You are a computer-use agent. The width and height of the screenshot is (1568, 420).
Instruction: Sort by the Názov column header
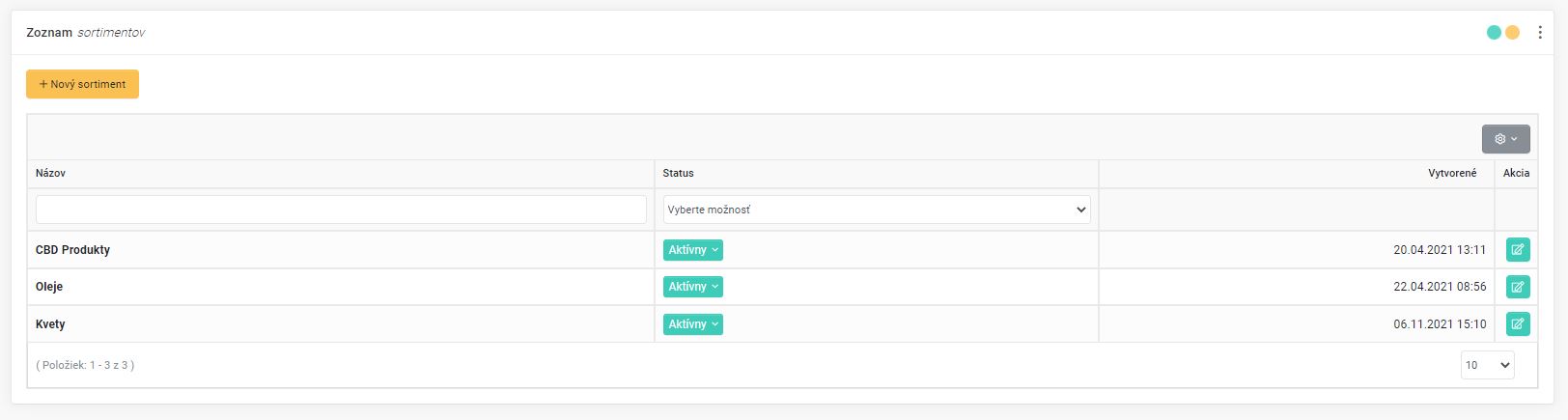(50, 174)
